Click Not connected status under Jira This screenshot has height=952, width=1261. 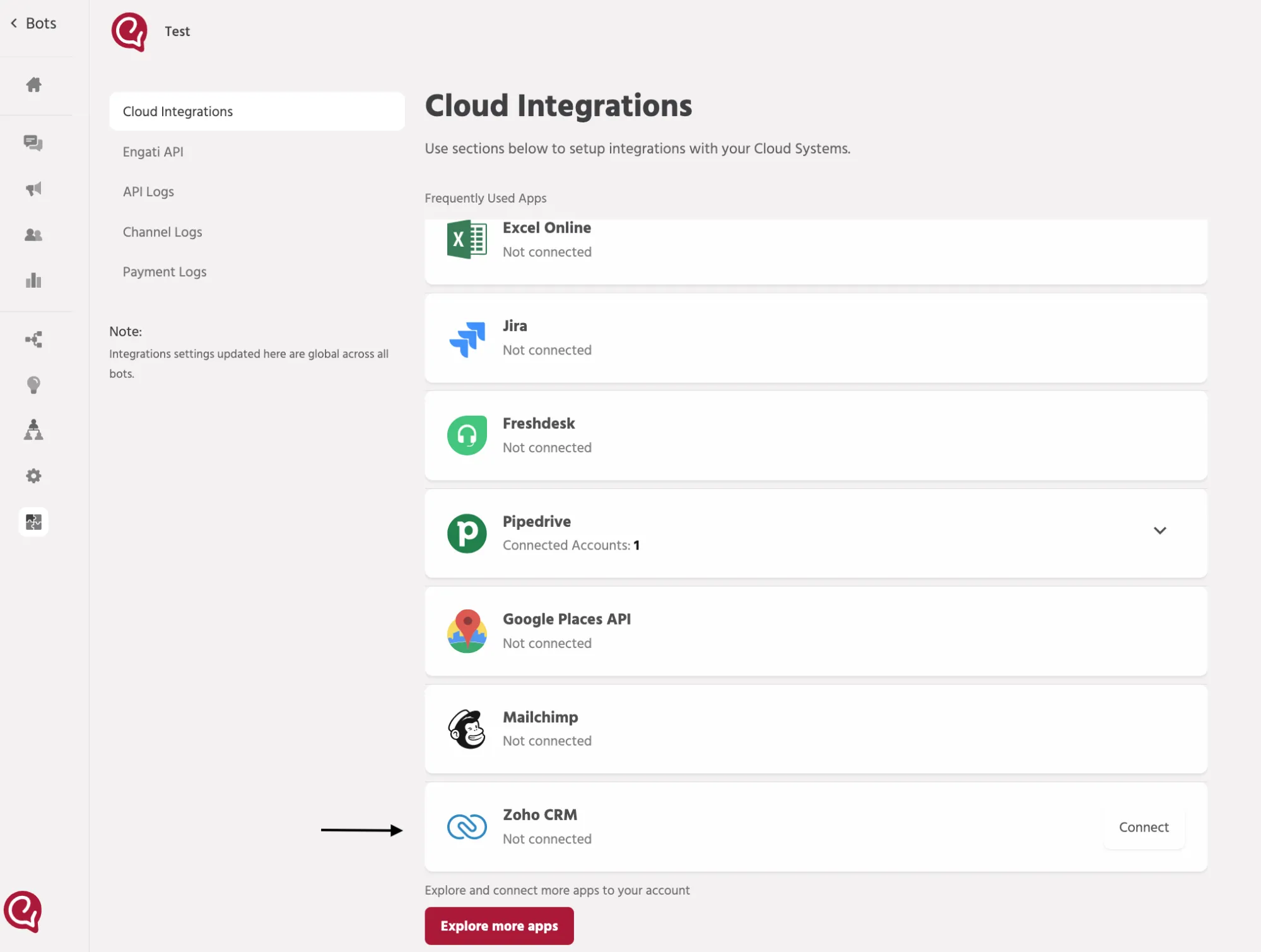[x=547, y=350]
